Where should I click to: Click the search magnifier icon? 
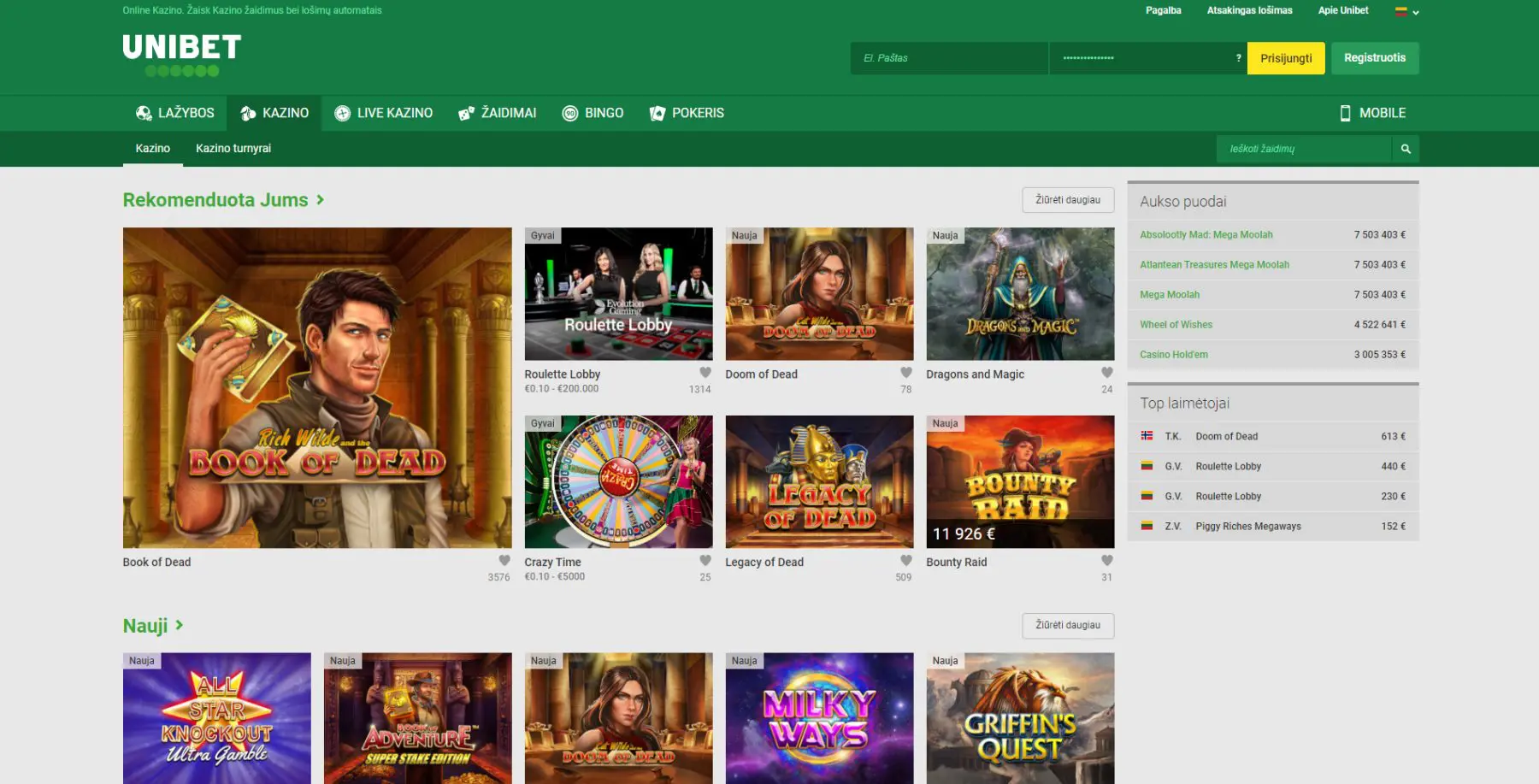click(1406, 148)
